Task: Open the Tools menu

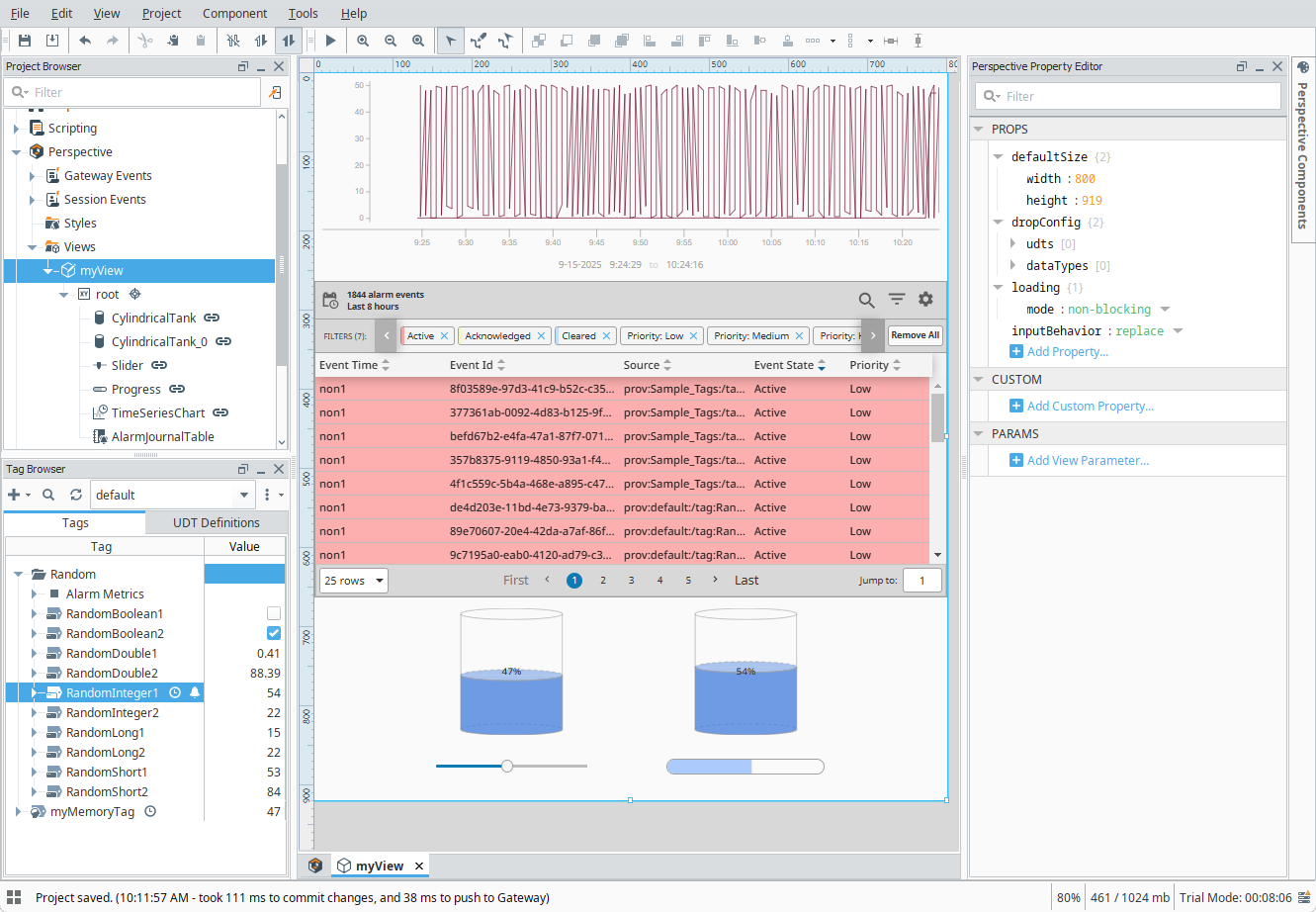Action: click(304, 13)
